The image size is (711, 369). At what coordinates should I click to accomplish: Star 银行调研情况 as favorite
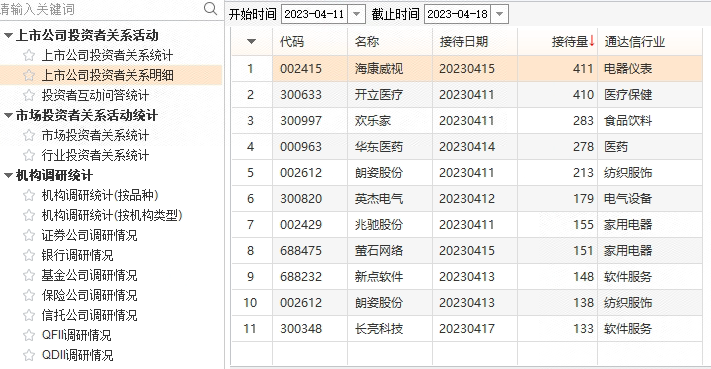[29, 255]
